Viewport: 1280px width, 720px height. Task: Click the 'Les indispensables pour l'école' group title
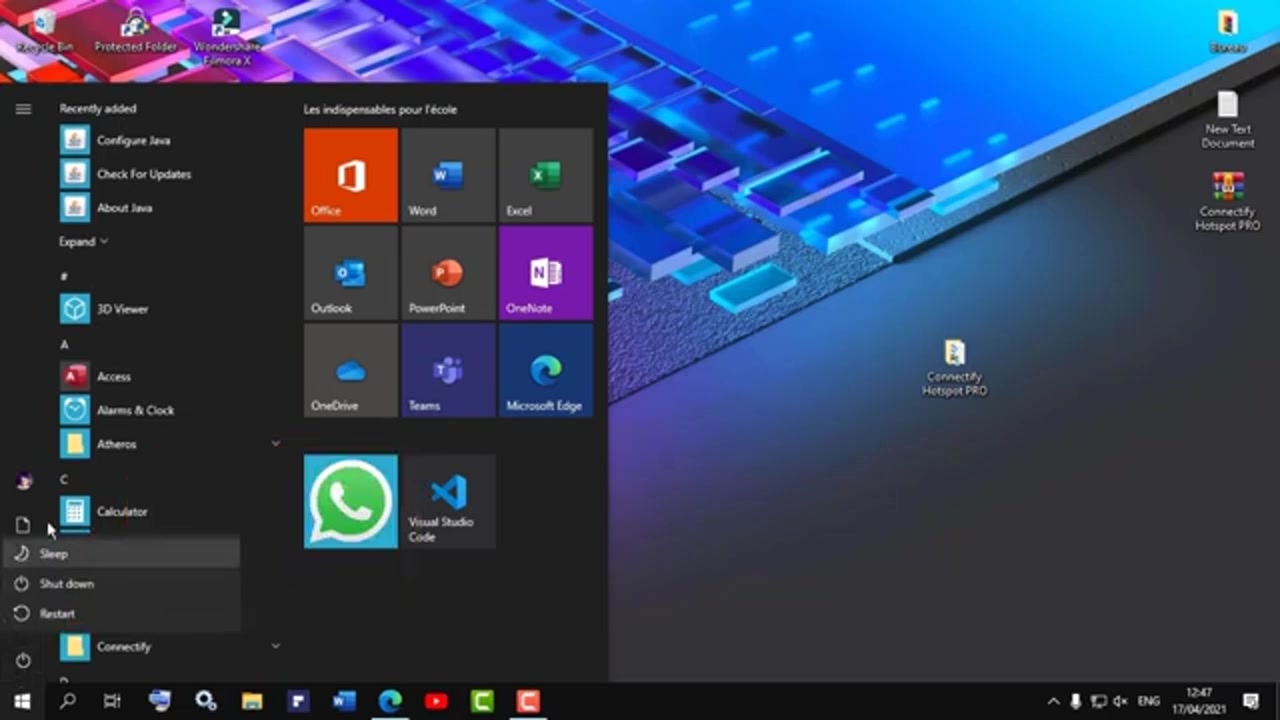pos(380,109)
